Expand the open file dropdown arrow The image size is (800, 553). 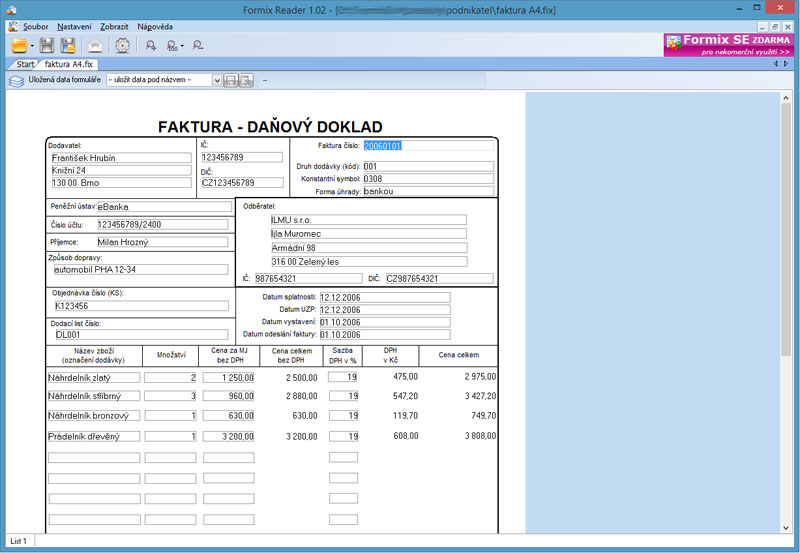(x=33, y=46)
